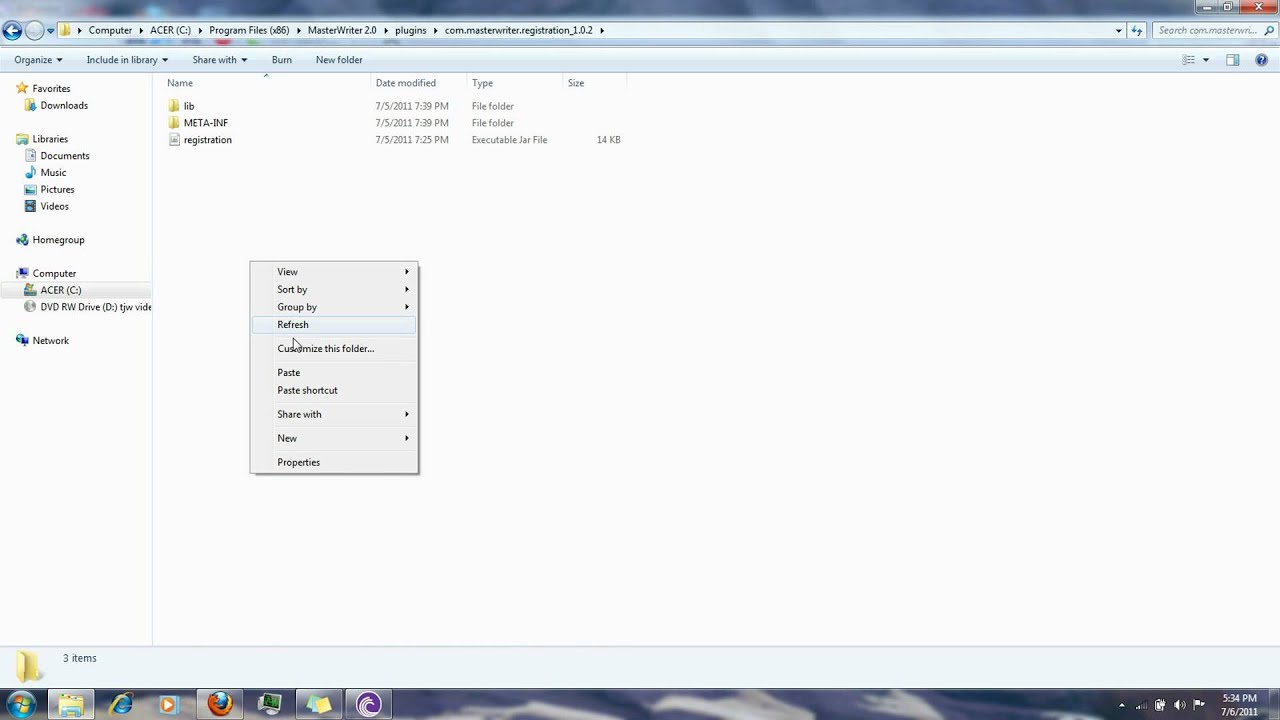Click the Favorites star item
This screenshot has height=720, width=1280.
click(44, 89)
